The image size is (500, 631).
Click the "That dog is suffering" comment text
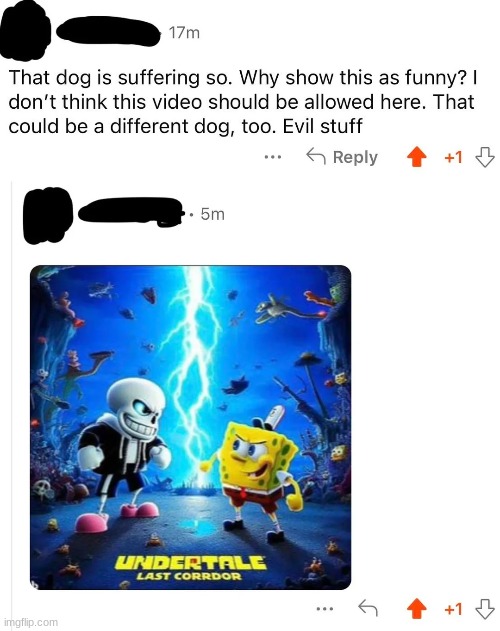click(243, 102)
